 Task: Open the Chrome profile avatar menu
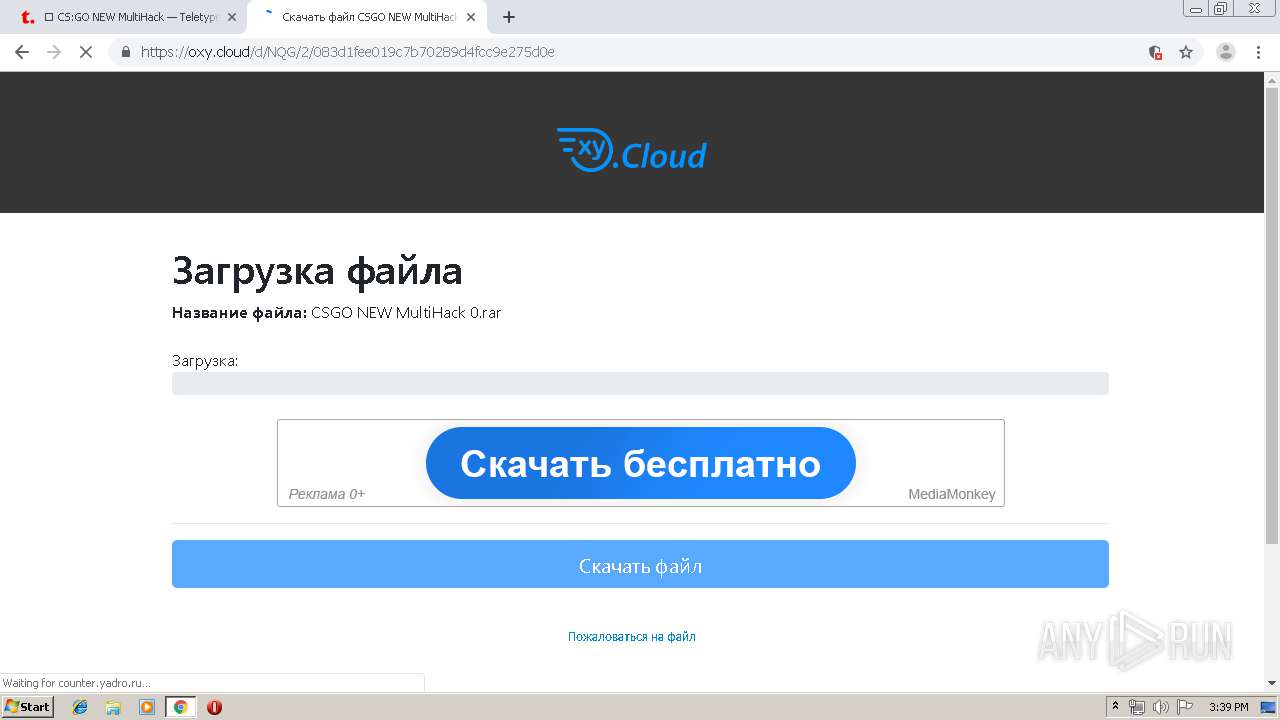click(x=1226, y=52)
